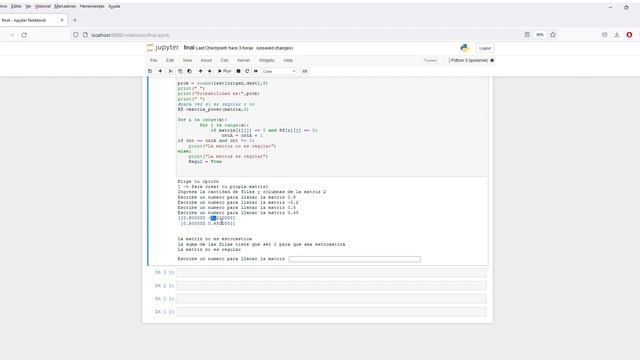Reload the page in Firefox
640x360 pixels.
coord(24,35)
